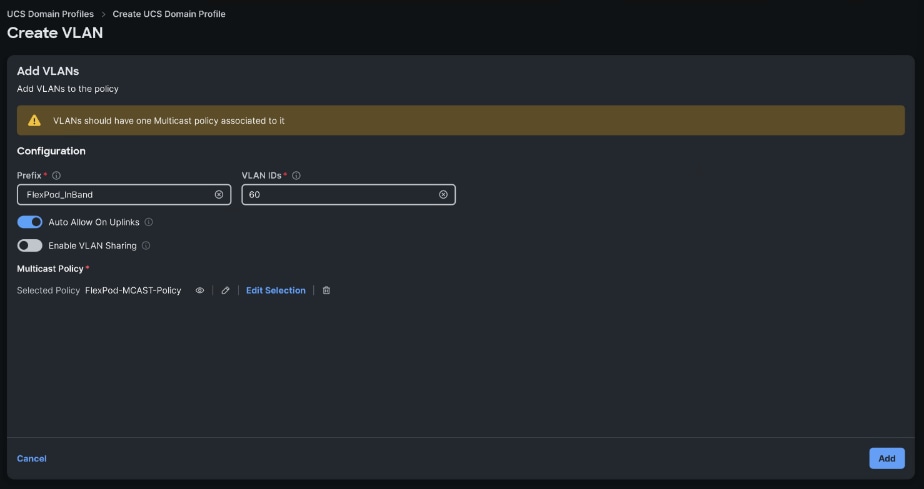This screenshot has width=924, height=489.
Task: Clear the VLAN IDs field value
Action: point(443,194)
